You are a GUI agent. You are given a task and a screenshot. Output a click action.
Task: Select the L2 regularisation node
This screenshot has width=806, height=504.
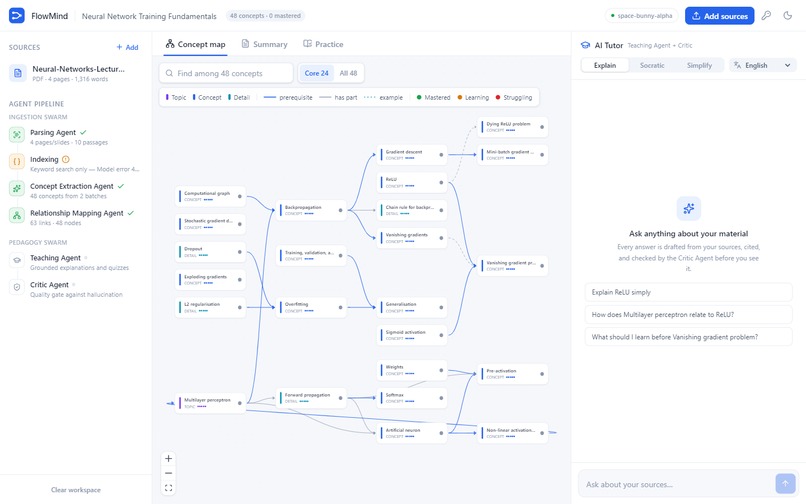(210, 307)
